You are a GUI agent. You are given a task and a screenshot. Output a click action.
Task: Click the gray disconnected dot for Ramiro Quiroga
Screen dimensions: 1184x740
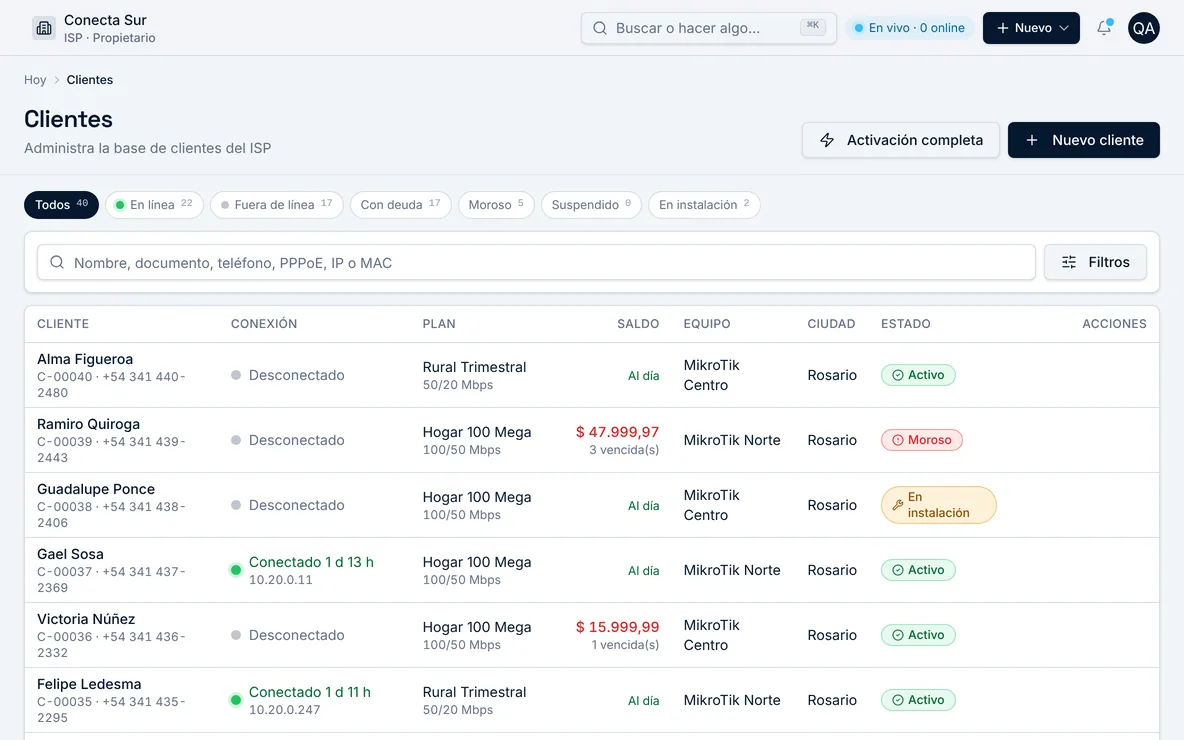tap(236, 440)
